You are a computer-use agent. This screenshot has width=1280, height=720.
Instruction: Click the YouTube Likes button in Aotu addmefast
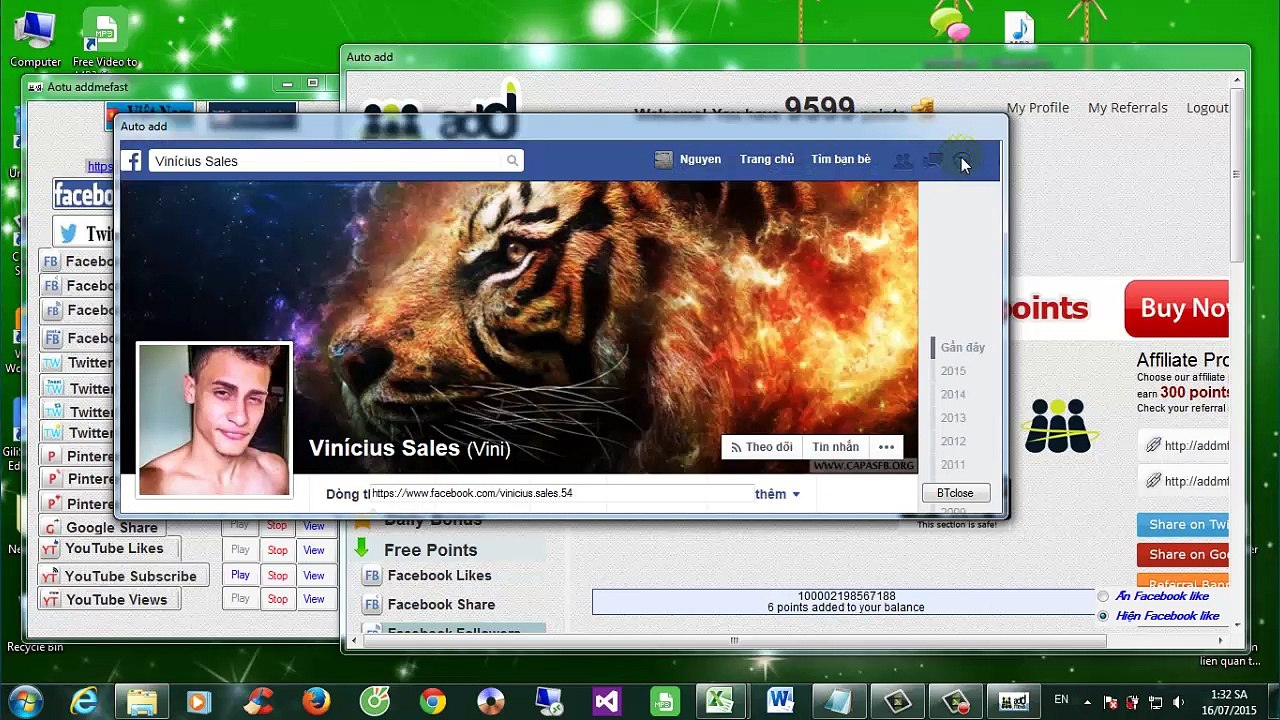pos(109,548)
